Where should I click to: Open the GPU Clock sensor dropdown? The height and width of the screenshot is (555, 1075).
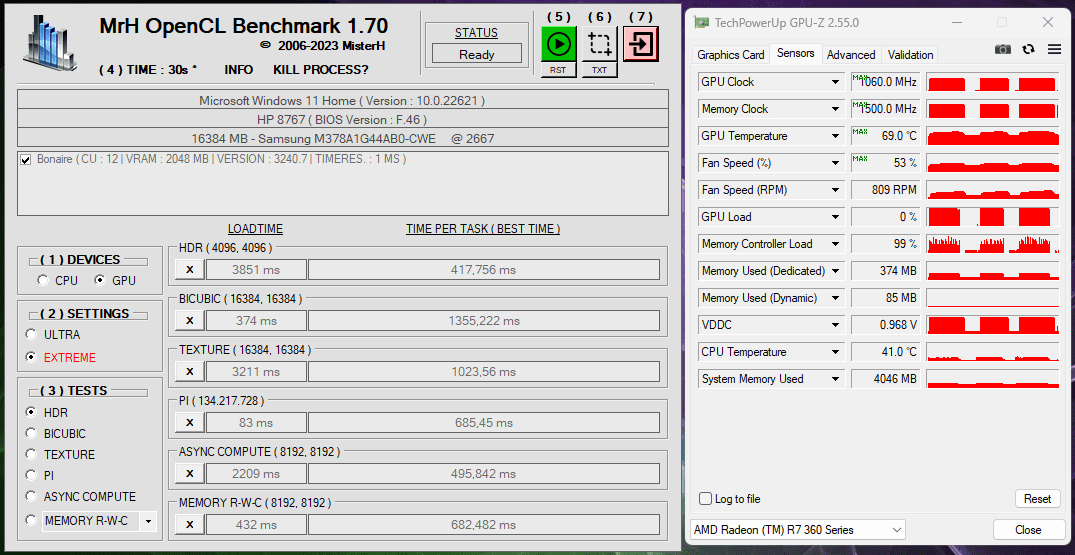click(x=835, y=82)
